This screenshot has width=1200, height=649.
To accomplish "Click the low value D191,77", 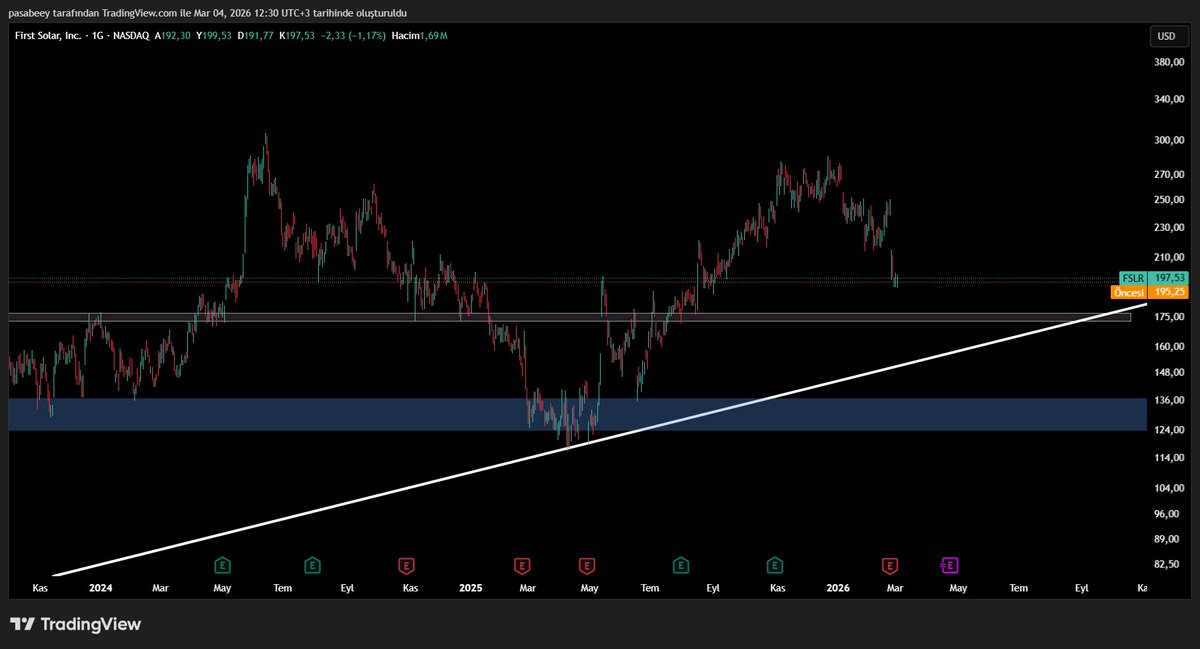I will click(257, 36).
